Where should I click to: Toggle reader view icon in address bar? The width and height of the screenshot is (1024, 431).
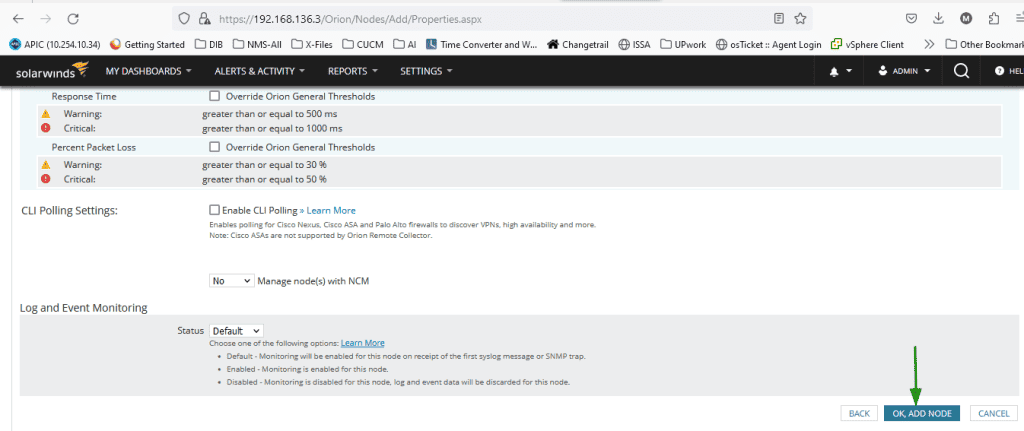click(x=778, y=18)
